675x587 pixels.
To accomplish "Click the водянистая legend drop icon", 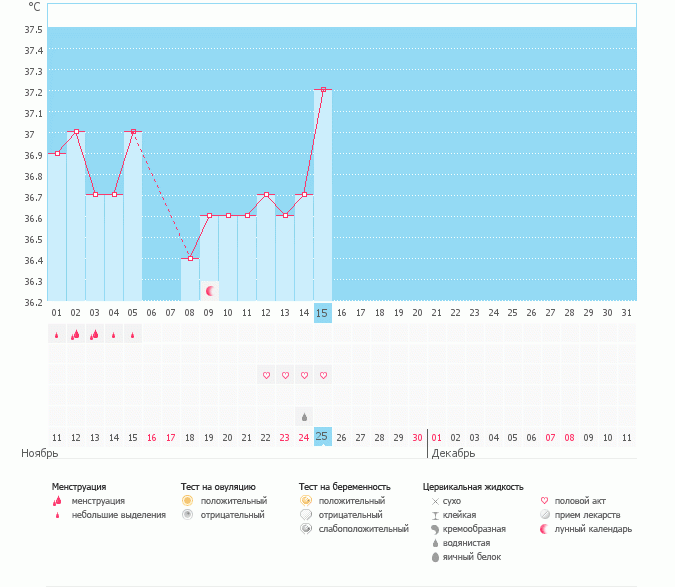I will coord(435,543).
